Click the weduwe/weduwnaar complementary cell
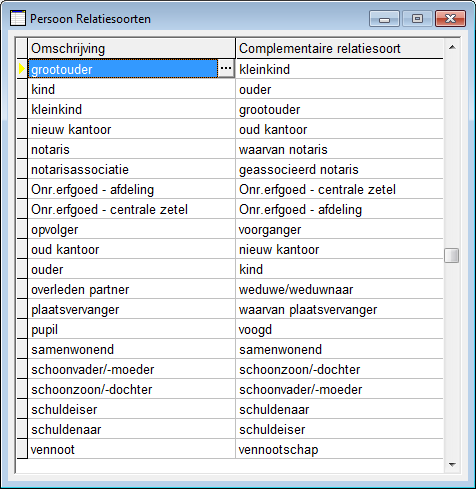The image size is (476, 489). coord(340,289)
